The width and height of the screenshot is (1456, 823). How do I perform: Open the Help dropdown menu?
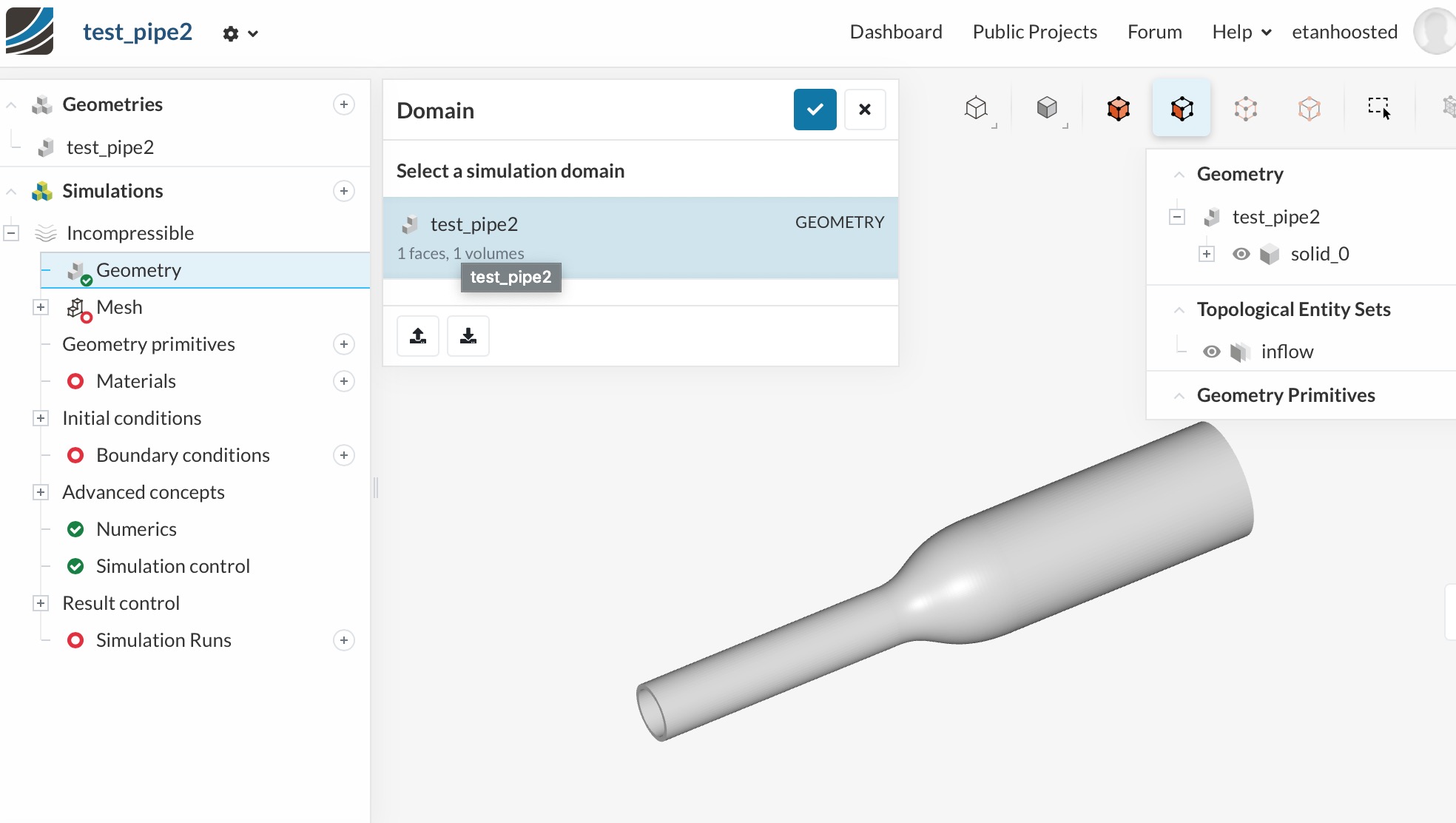click(x=1241, y=32)
